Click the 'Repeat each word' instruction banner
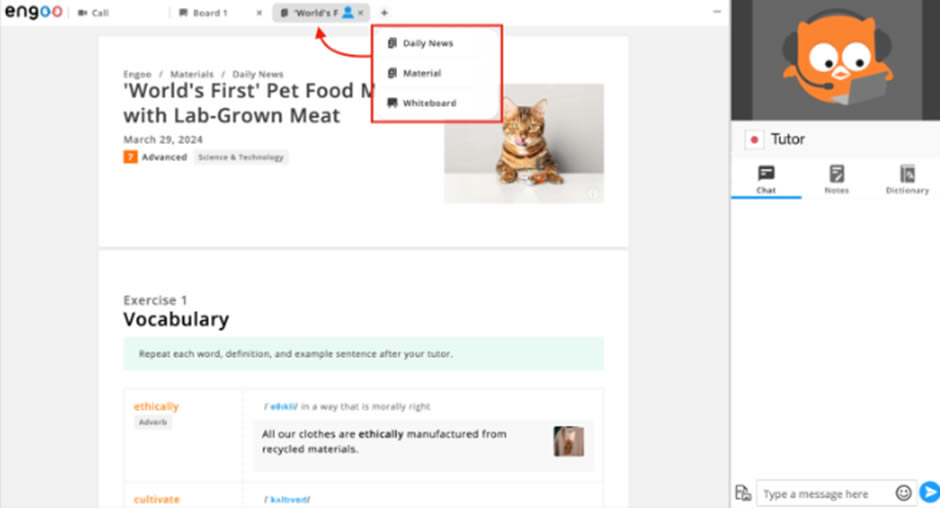Viewport: 940px width, 508px height. click(x=363, y=354)
